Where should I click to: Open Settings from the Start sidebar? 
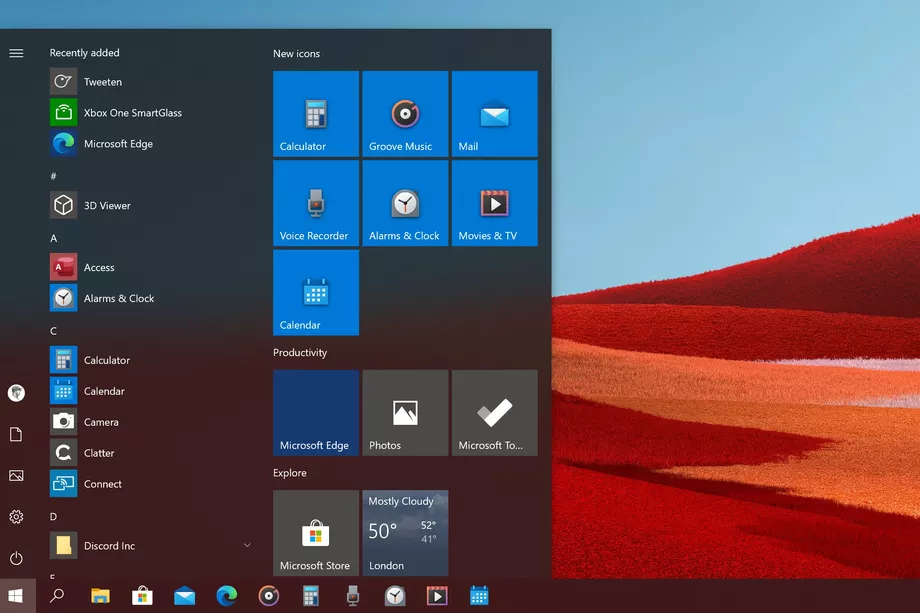point(16,517)
